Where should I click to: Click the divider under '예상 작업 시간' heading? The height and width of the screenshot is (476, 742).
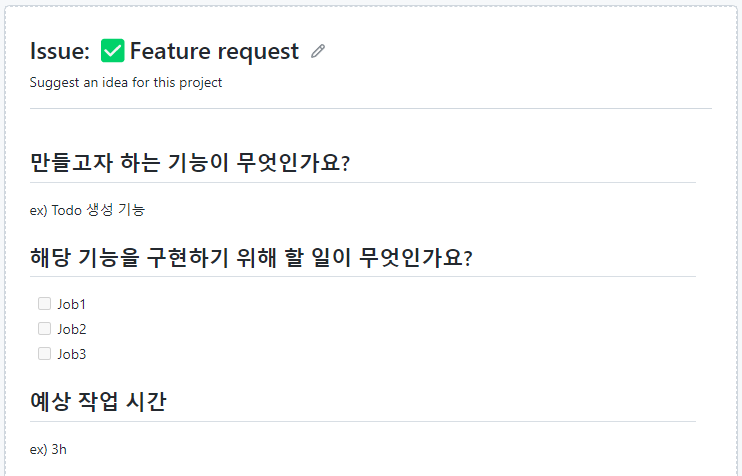363,421
